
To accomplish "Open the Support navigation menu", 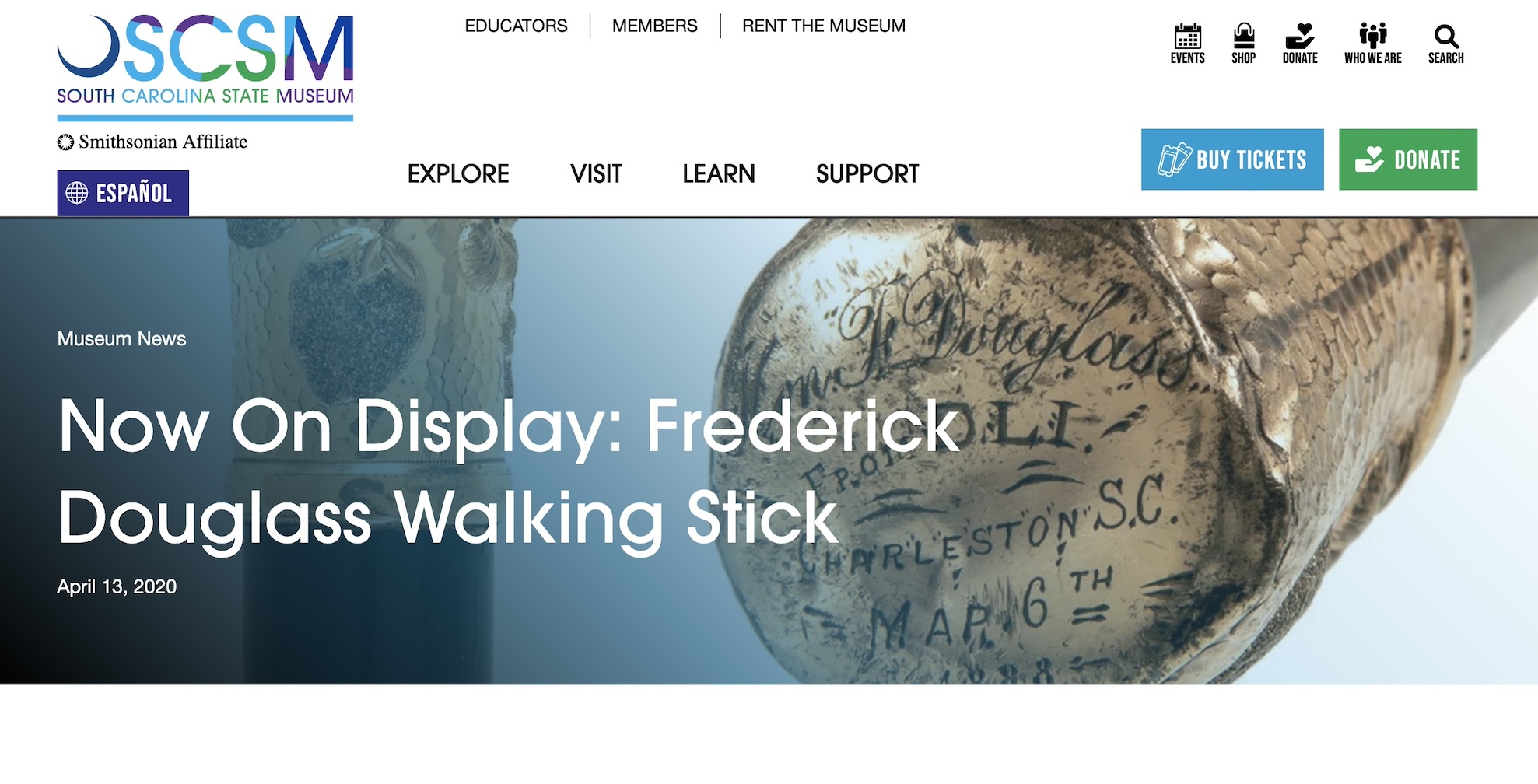I will pyautogui.click(x=867, y=173).
